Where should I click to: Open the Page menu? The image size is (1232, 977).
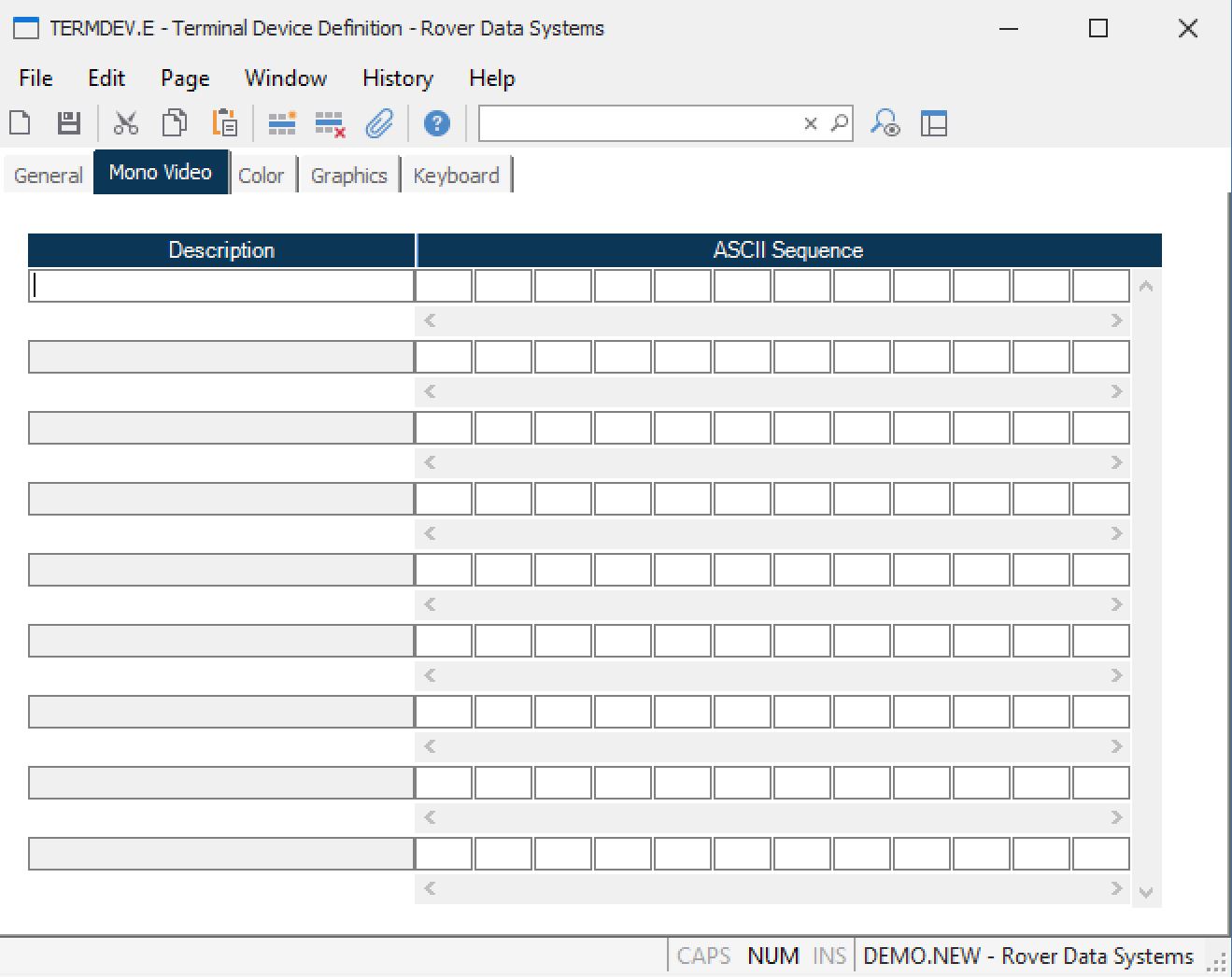(x=185, y=78)
